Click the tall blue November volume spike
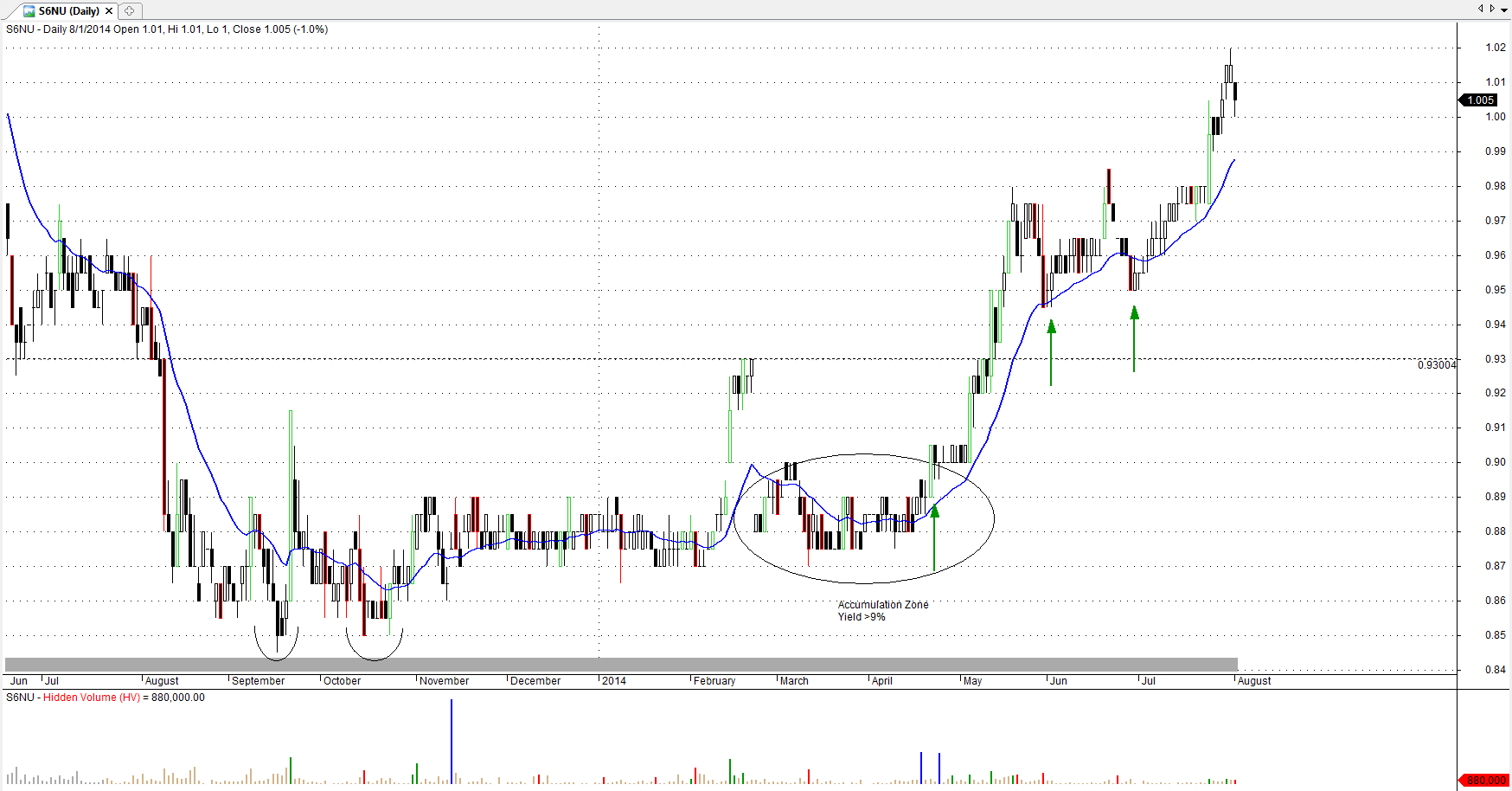Screen dimensions: 1512x791 click(452, 740)
